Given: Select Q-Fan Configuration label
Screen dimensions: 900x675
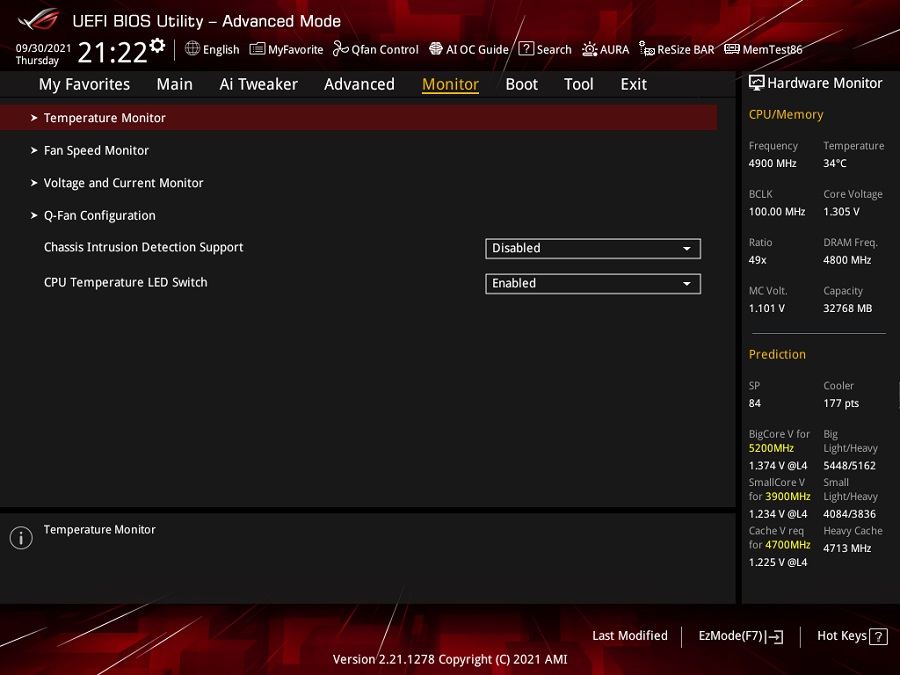Looking at the screenshot, I should click(x=100, y=216).
